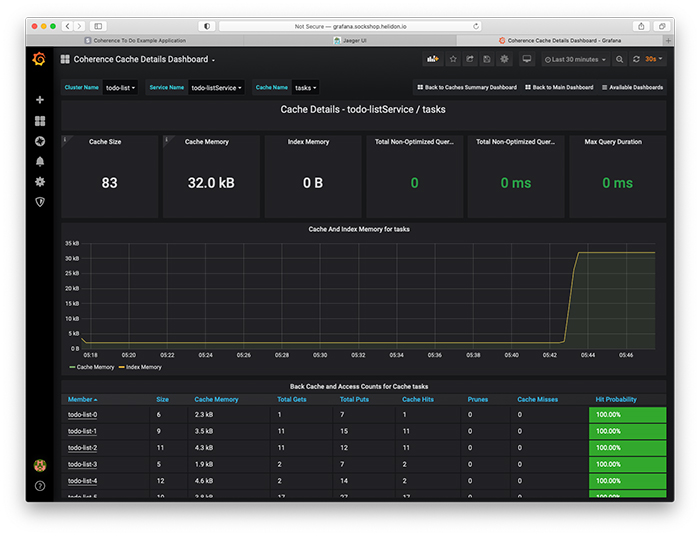Open the Configuration gear icon in sidebar
Screen dimensions: 700x536
tap(40, 182)
